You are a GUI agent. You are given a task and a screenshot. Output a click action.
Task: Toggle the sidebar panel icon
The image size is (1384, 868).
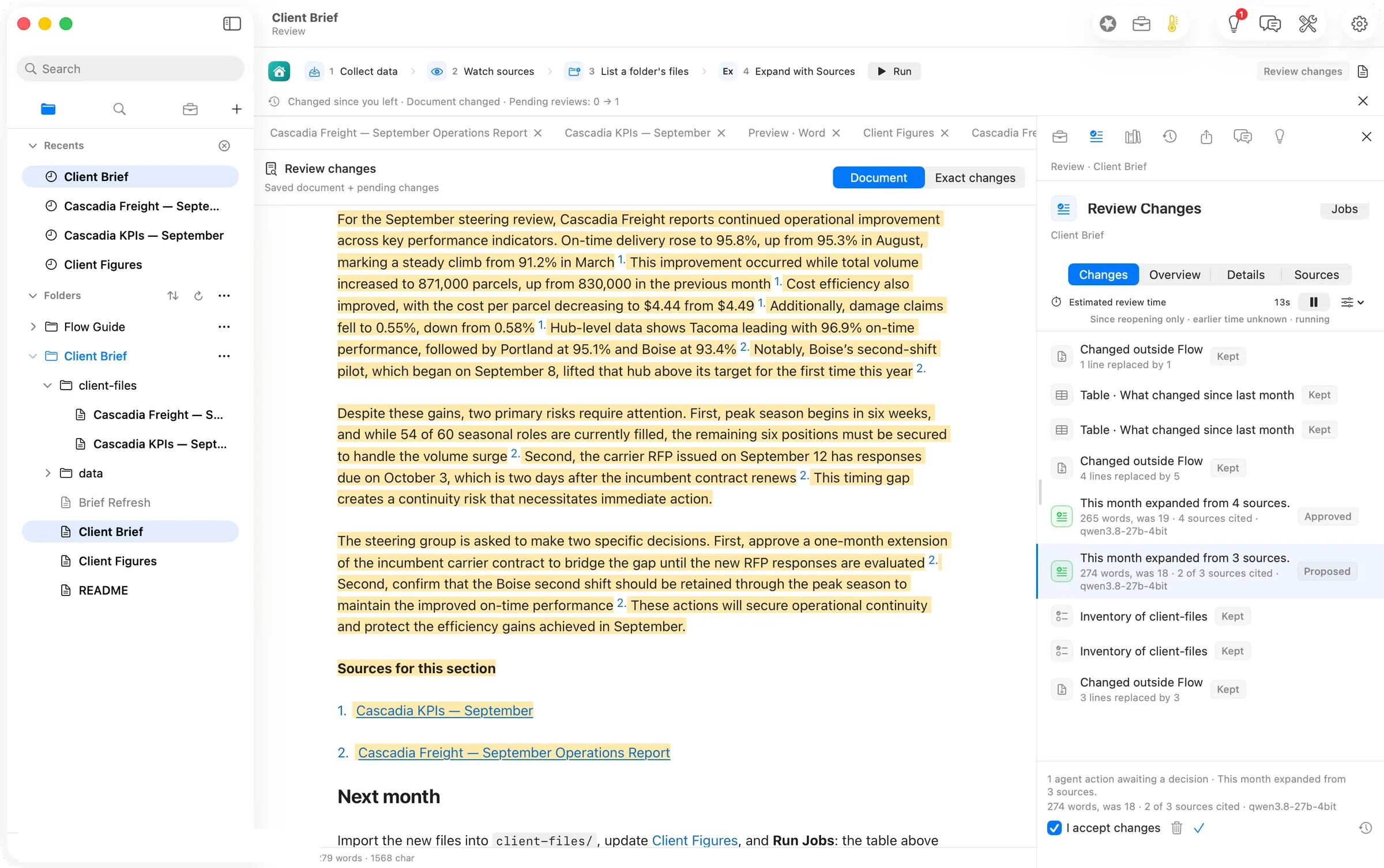point(232,24)
